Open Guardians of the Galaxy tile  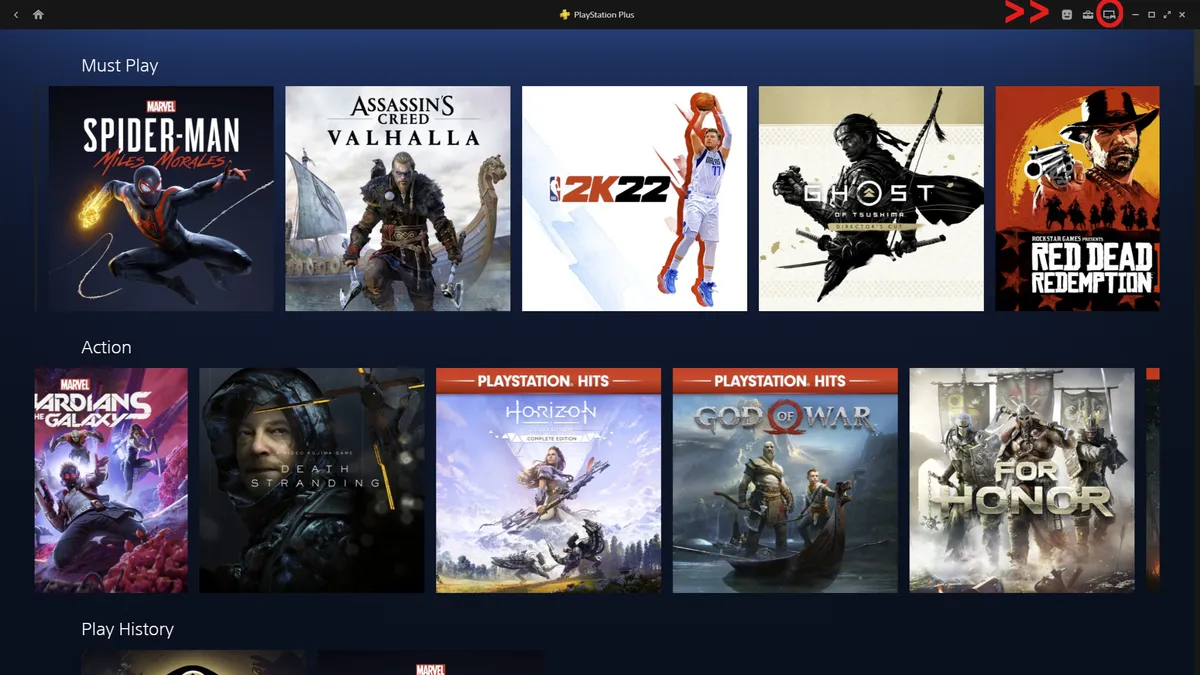point(111,480)
